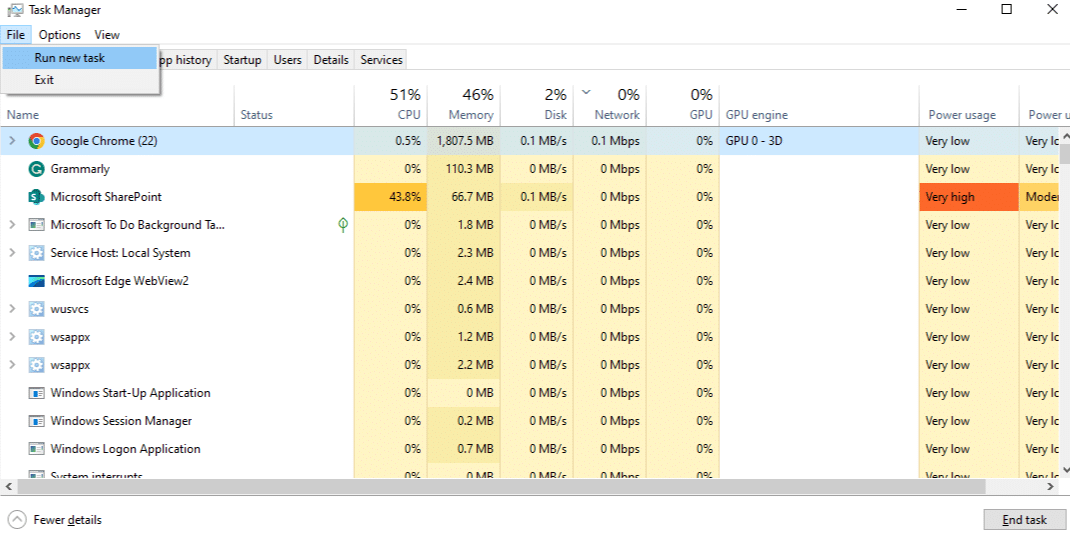Select the Grammarly process row name
The image size is (1070, 539).
tap(80, 169)
